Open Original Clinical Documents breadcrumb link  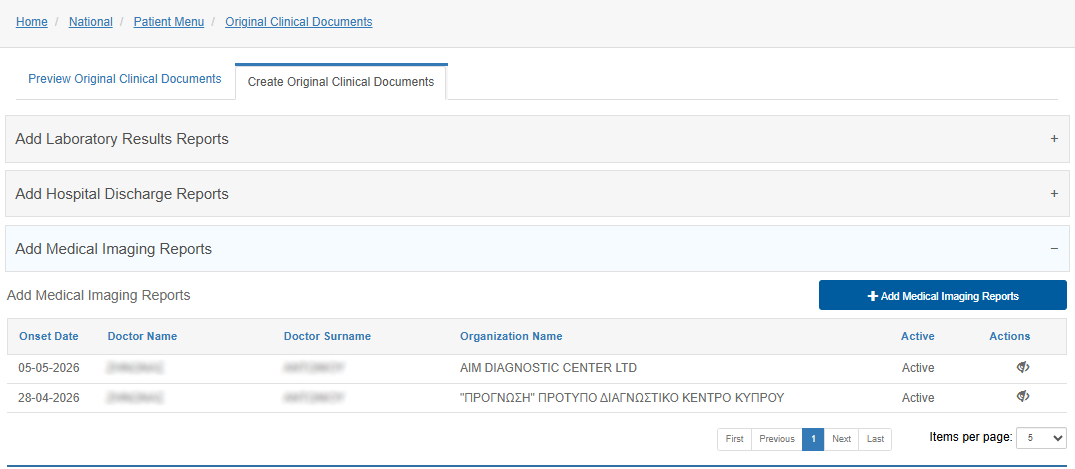pyautogui.click(x=299, y=22)
